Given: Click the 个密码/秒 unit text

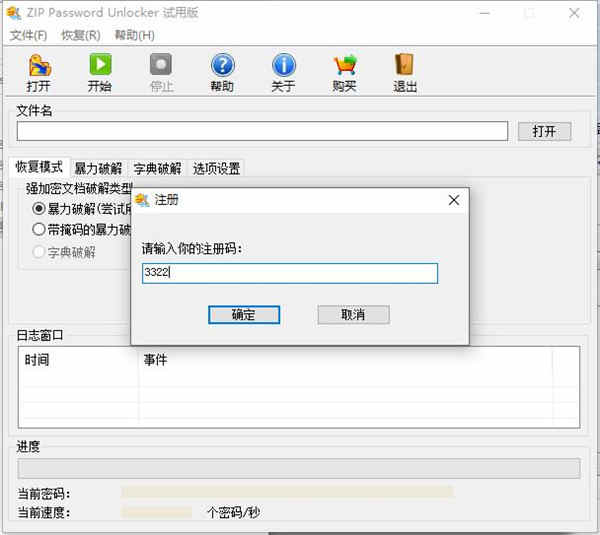Looking at the screenshot, I should pos(233,512).
